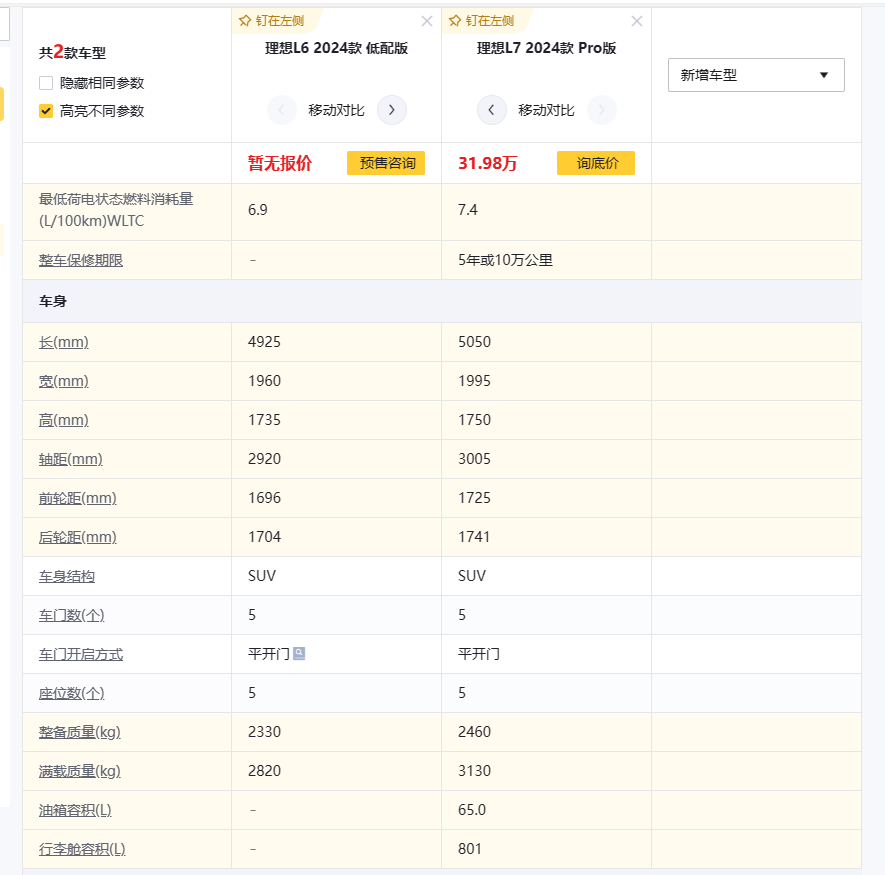Click the 理想L6 2024款 低配版 title
Image resolution: width=885 pixels, height=875 pixels.
336,48
